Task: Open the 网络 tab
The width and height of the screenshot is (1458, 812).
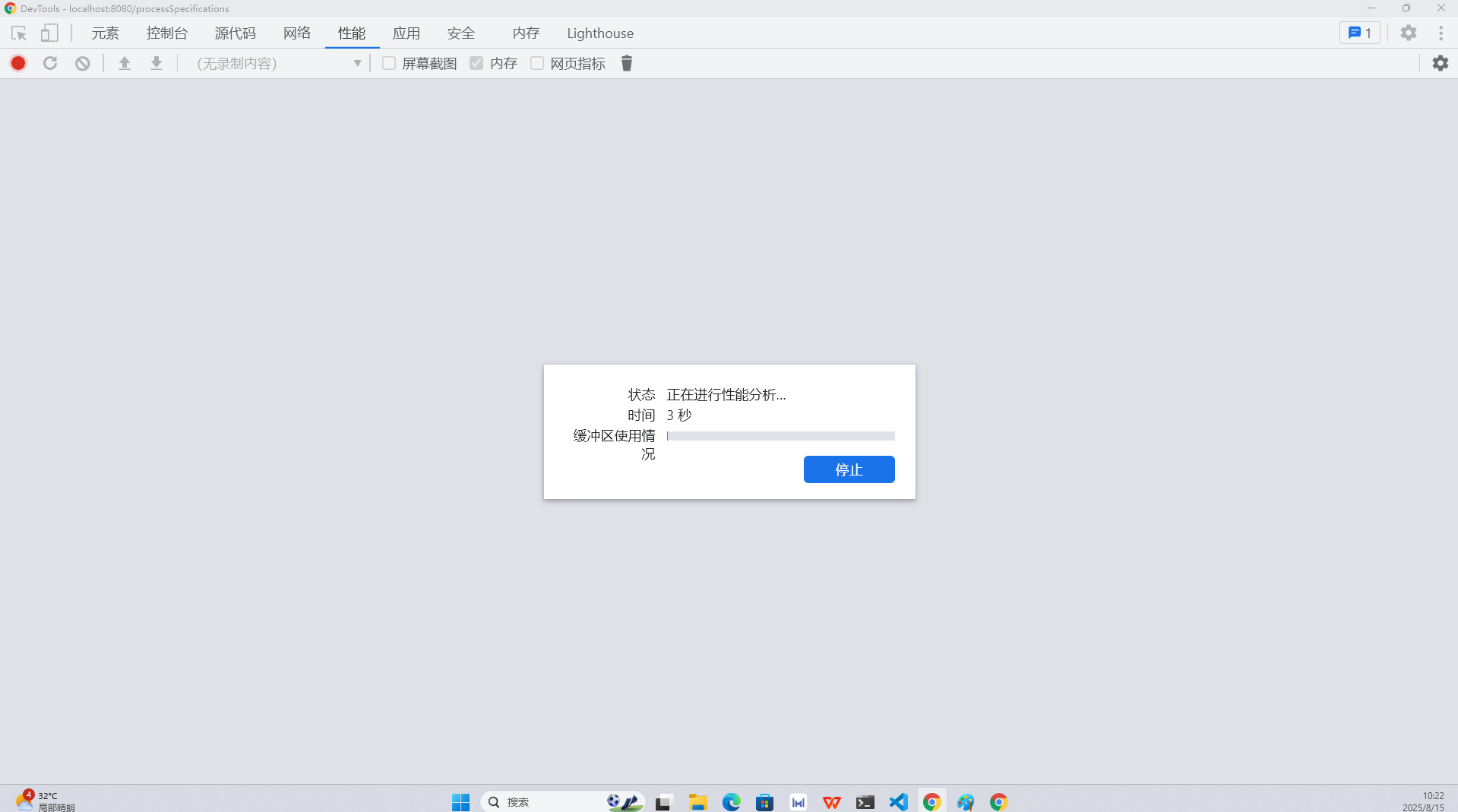Action: [297, 33]
